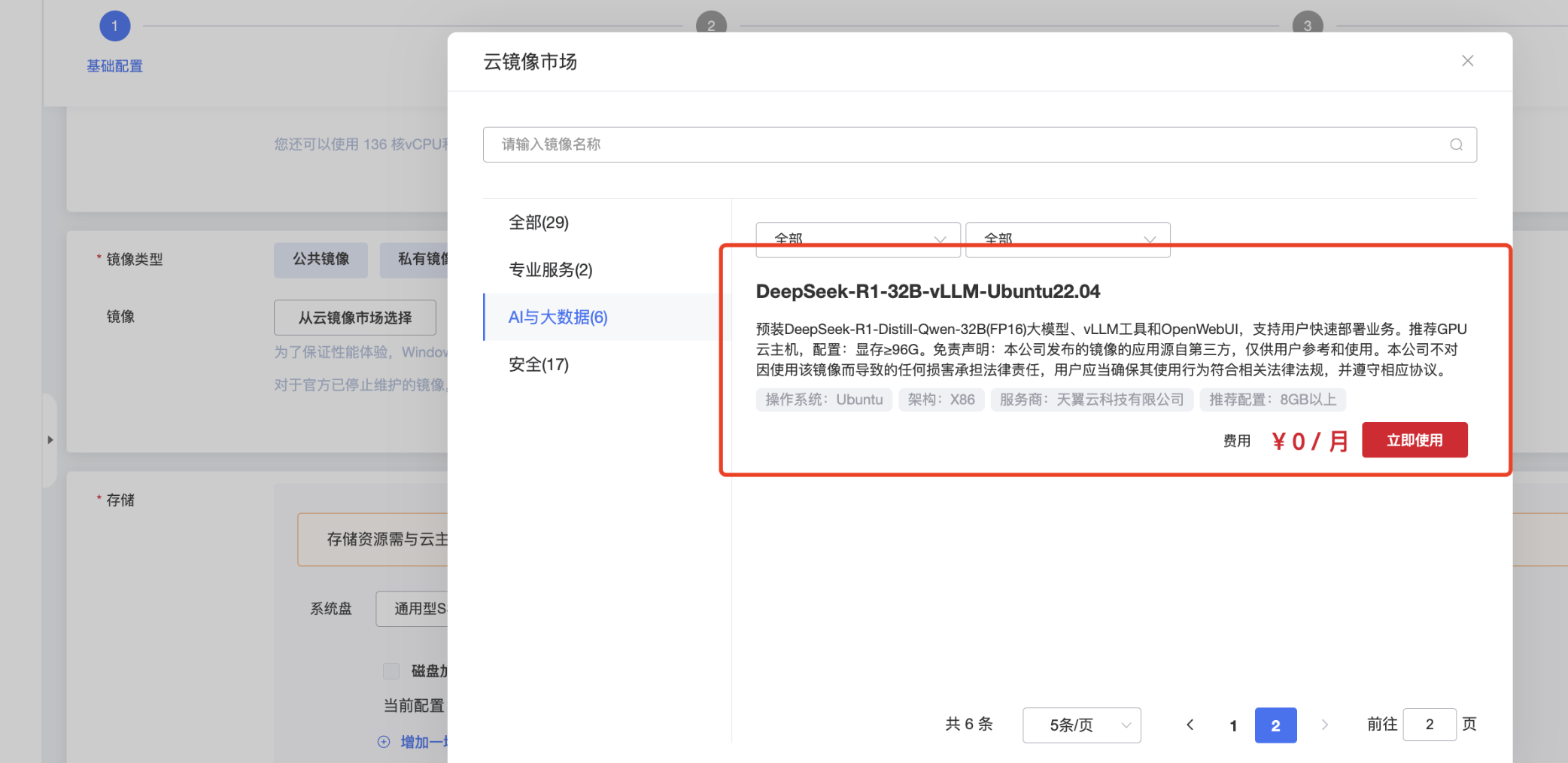Click 立即使用 for the DeepSeek image

[1415, 440]
